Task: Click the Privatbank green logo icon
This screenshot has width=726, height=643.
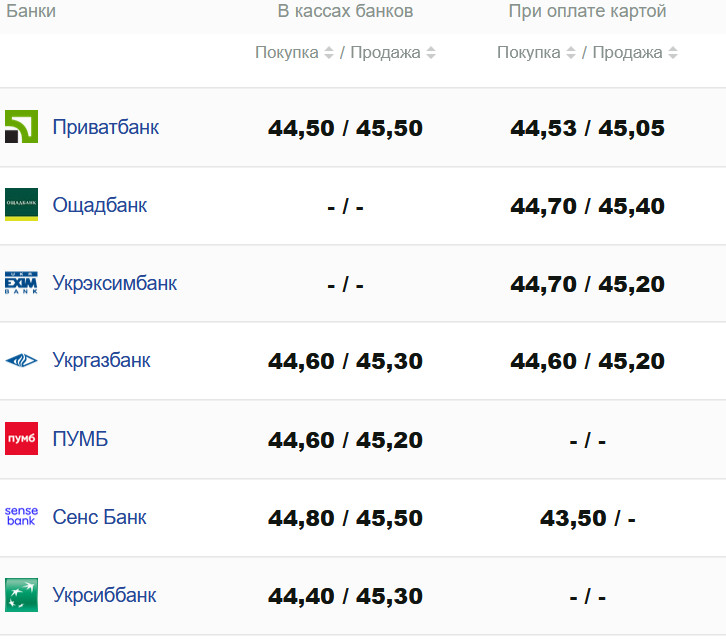Action: click(21, 127)
